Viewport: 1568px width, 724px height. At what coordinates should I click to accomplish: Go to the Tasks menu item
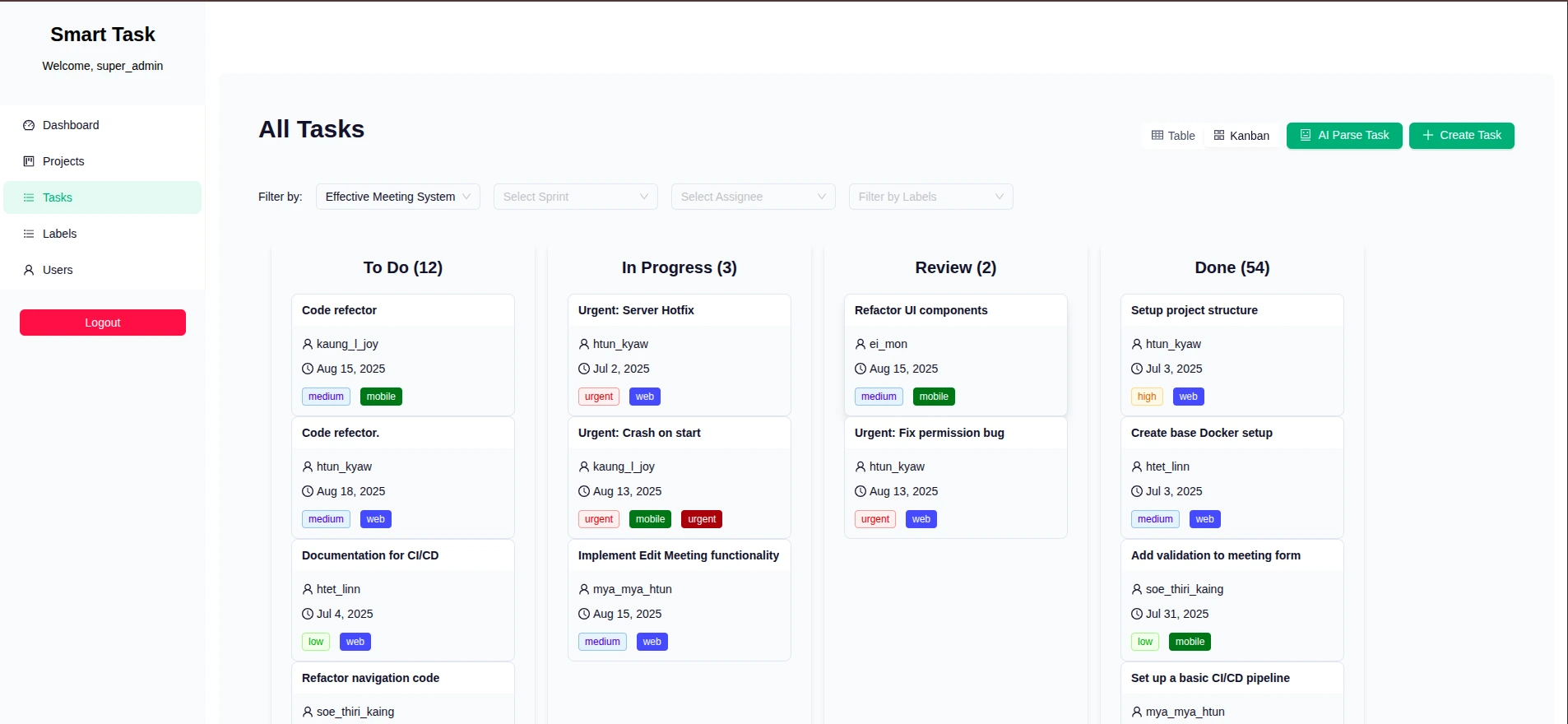[x=58, y=197]
